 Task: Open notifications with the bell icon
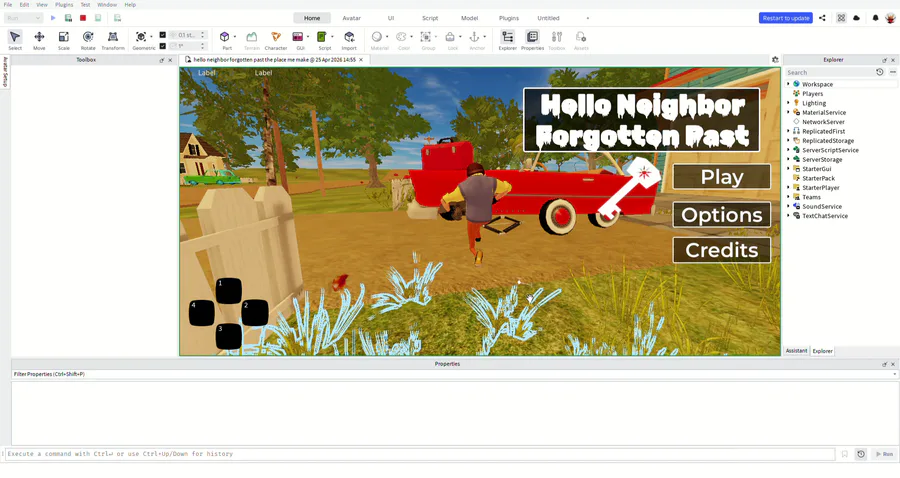(875, 18)
